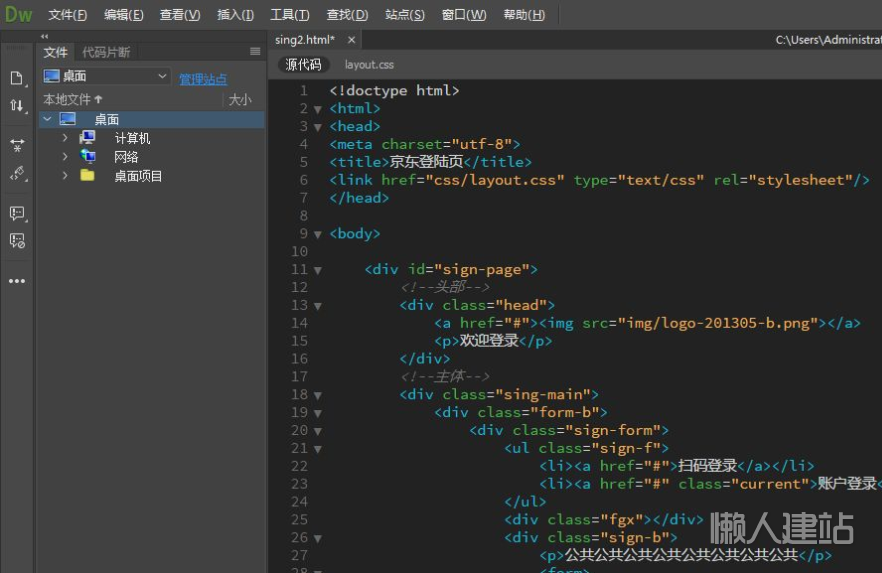Click the remove comment icon
Image resolution: width=882 pixels, height=573 pixels.
[x=17, y=241]
